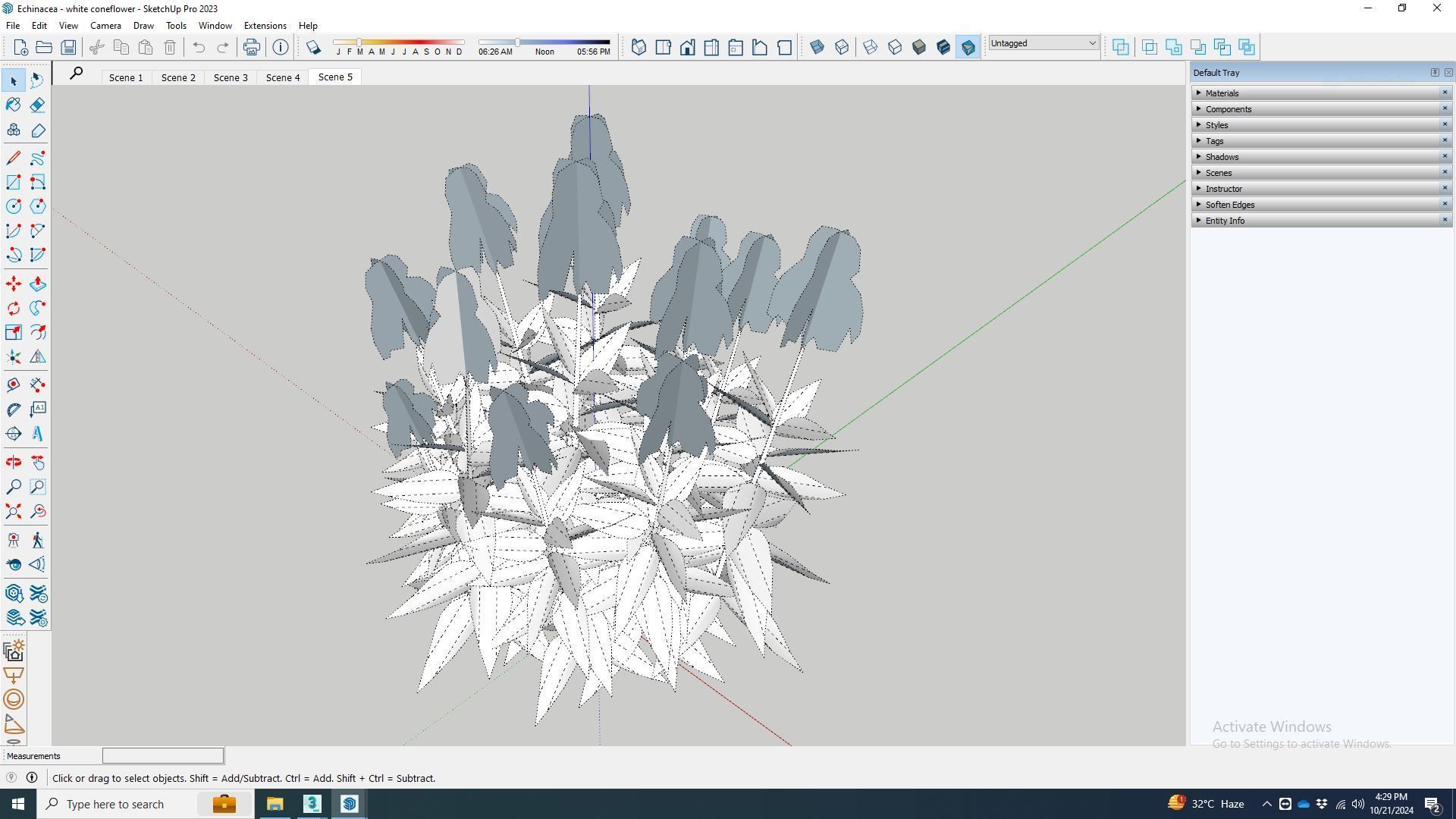This screenshot has width=1456, height=819.
Task: Click the Print toolbar icon
Action: (x=252, y=47)
